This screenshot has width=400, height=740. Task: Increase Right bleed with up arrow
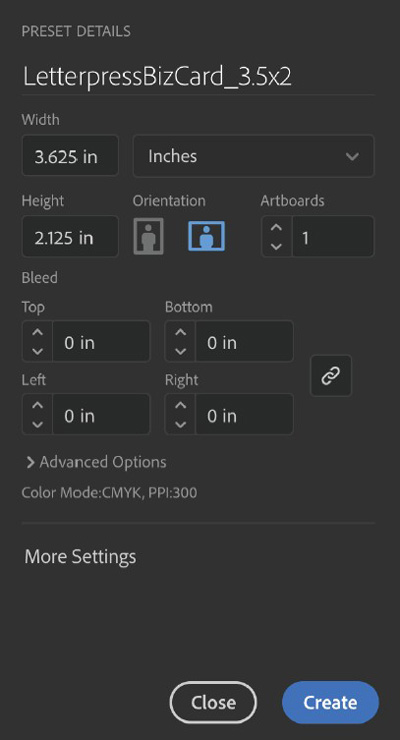[181, 405]
